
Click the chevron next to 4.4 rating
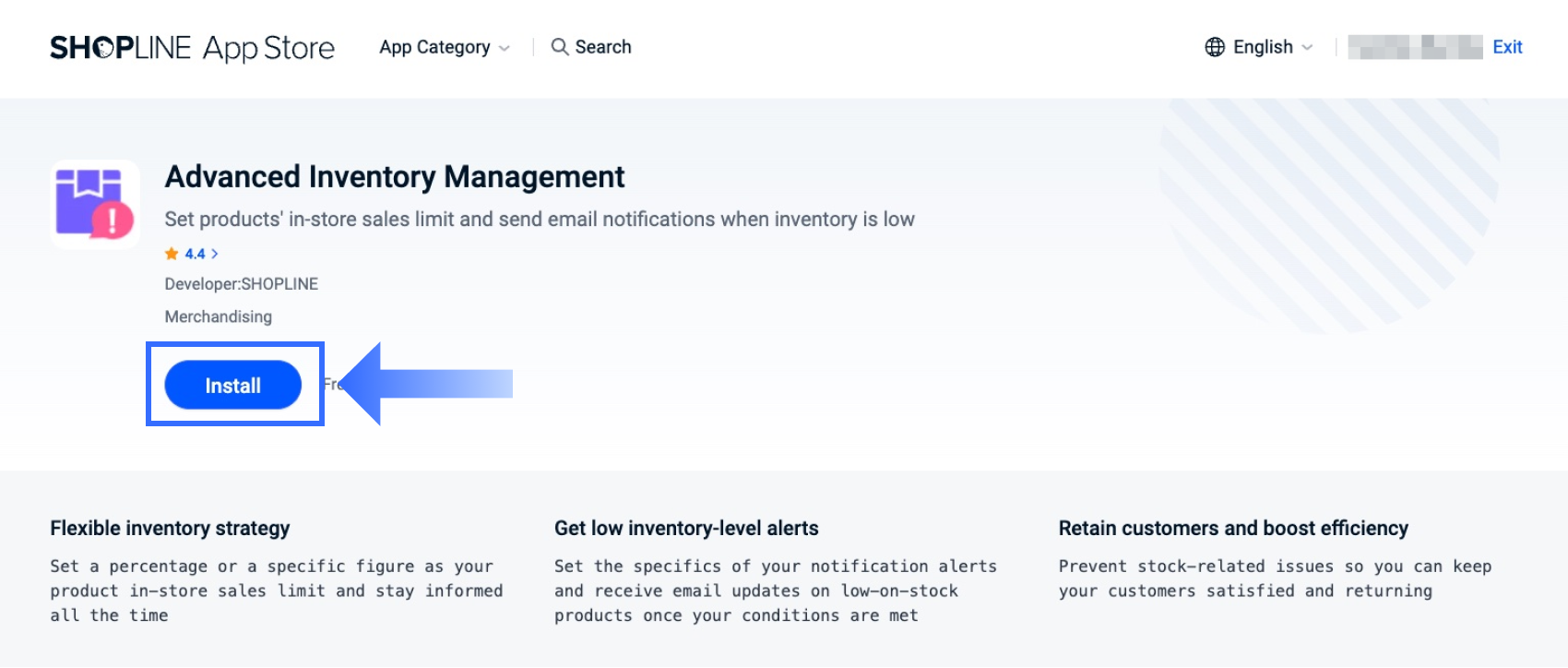tap(215, 254)
